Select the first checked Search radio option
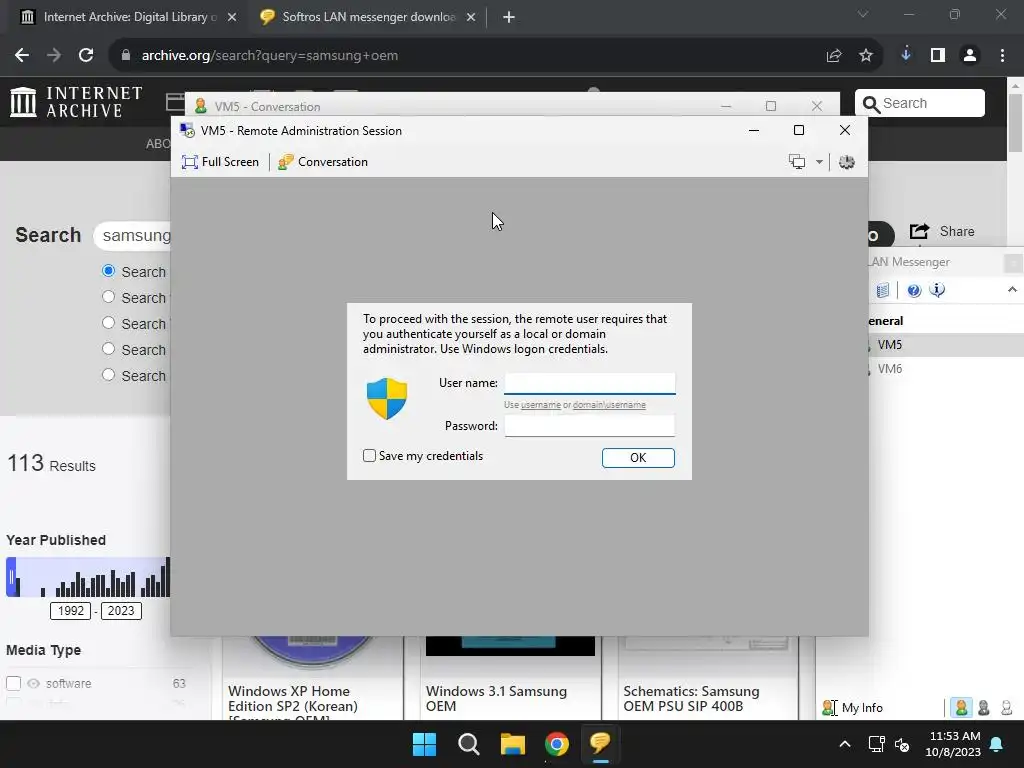 coord(108,270)
